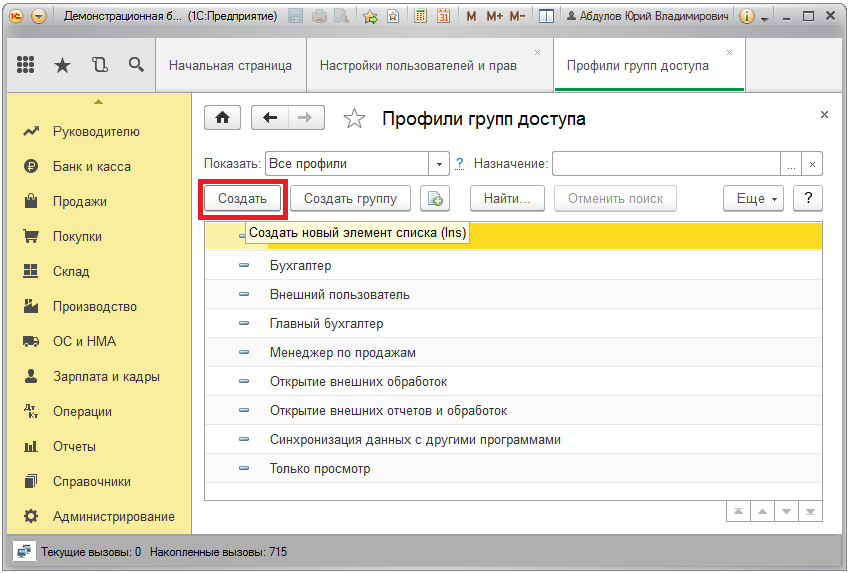The image size is (850, 573).
Task: Switch to "Настройки пользователей и прав" tab
Action: [x=418, y=65]
